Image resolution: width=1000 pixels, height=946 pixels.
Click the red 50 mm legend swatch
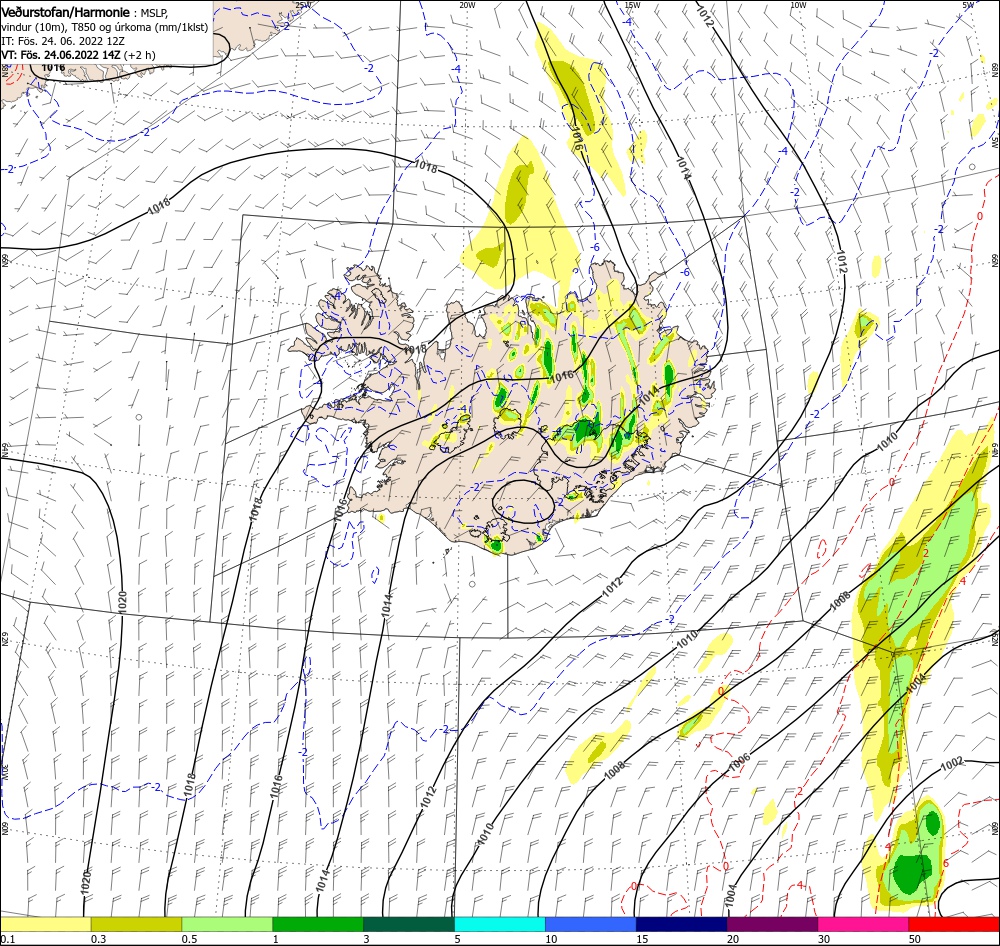954,924
